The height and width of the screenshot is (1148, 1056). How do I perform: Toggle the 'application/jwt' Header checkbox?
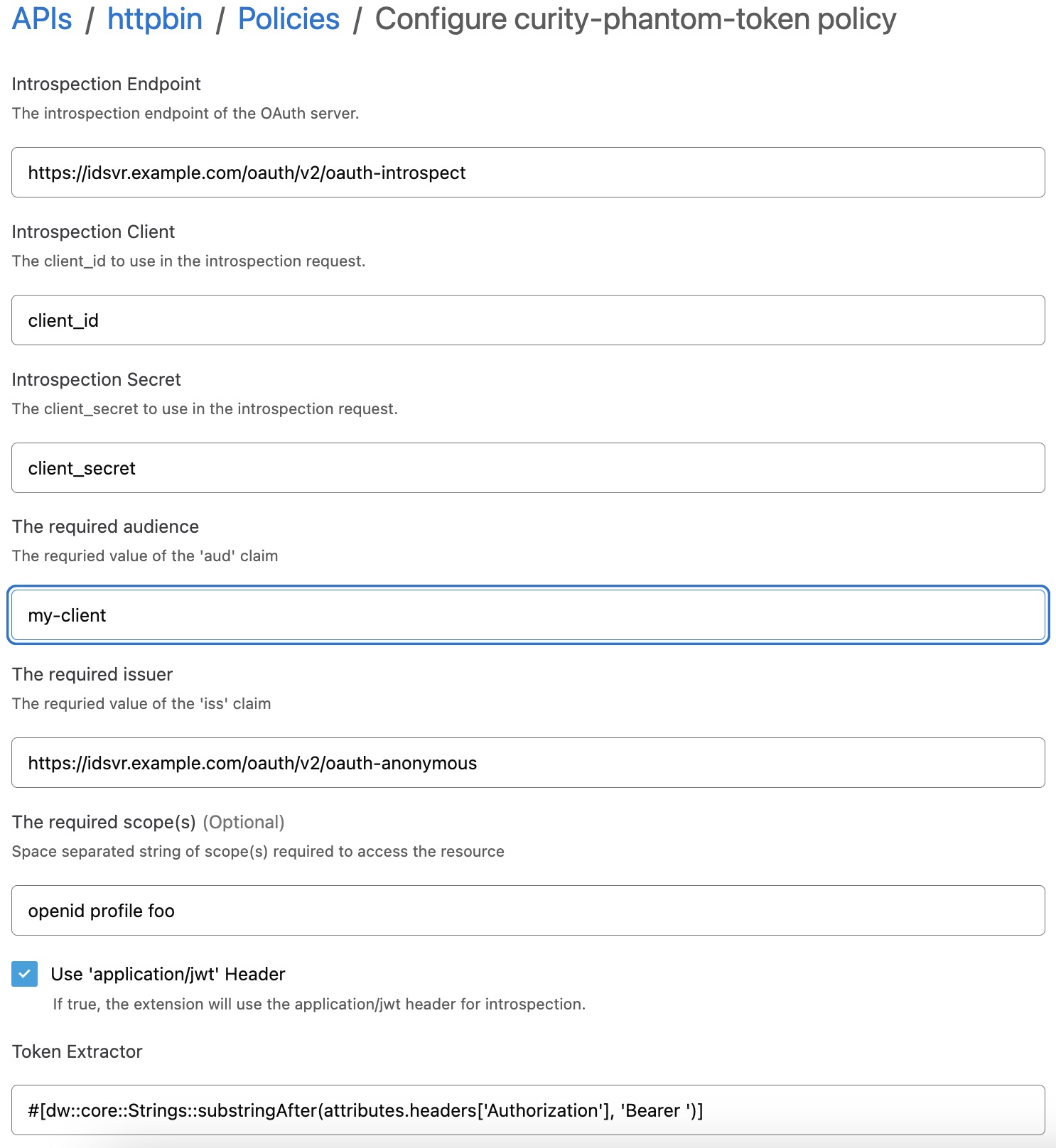point(25,974)
